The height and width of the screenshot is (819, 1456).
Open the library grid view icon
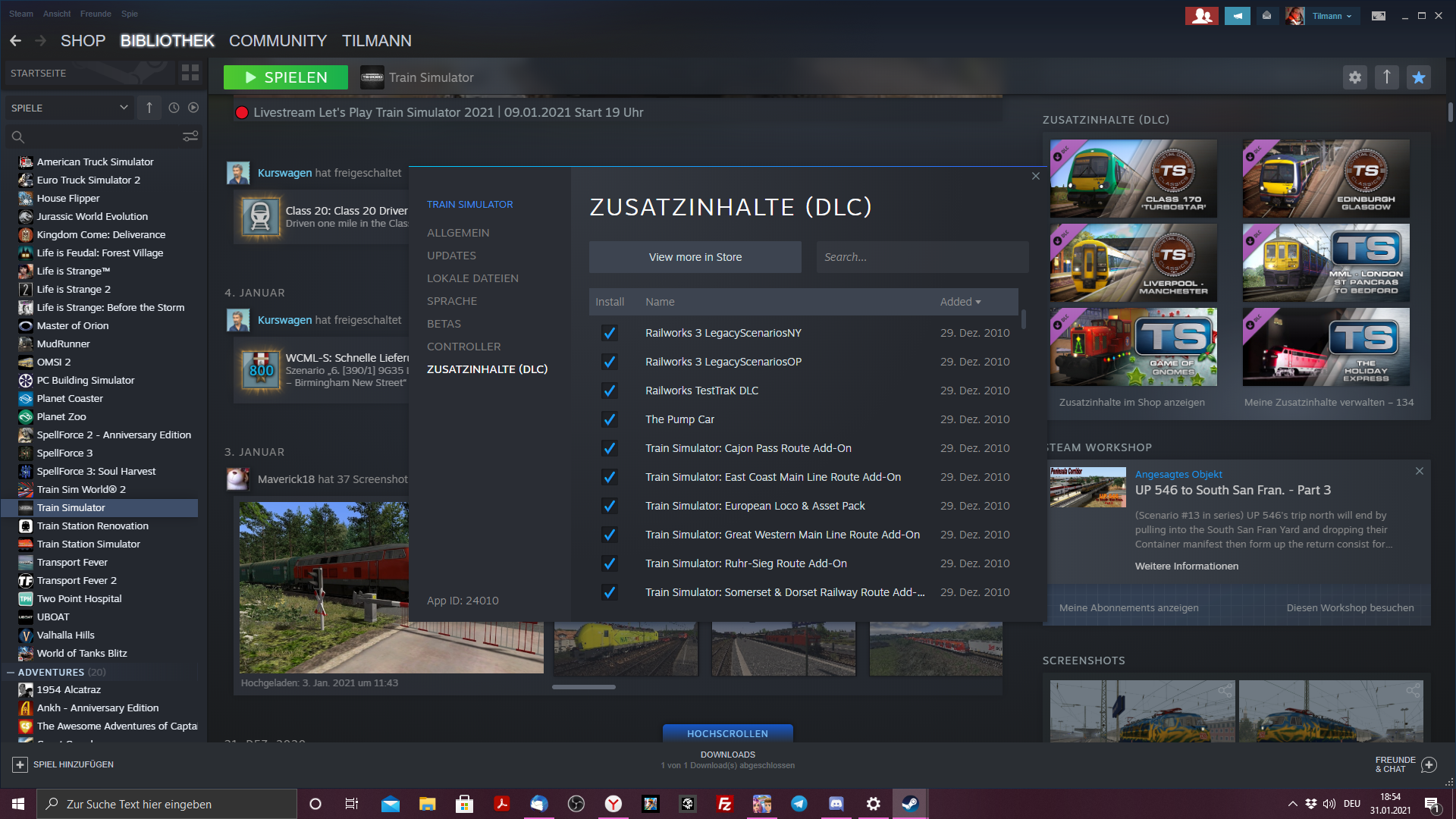[190, 73]
